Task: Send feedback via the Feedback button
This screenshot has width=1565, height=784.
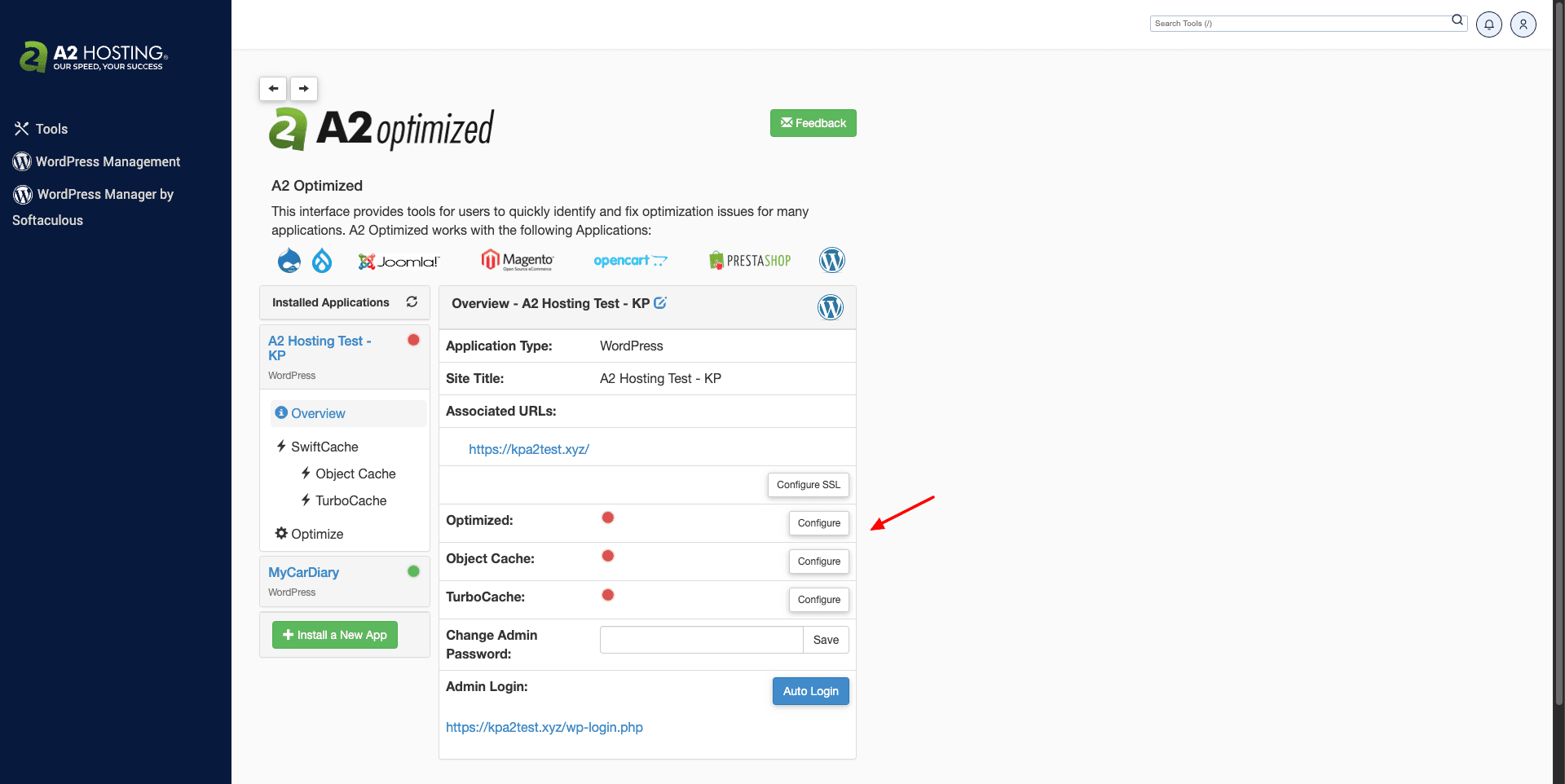Action: tap(813, 123)
